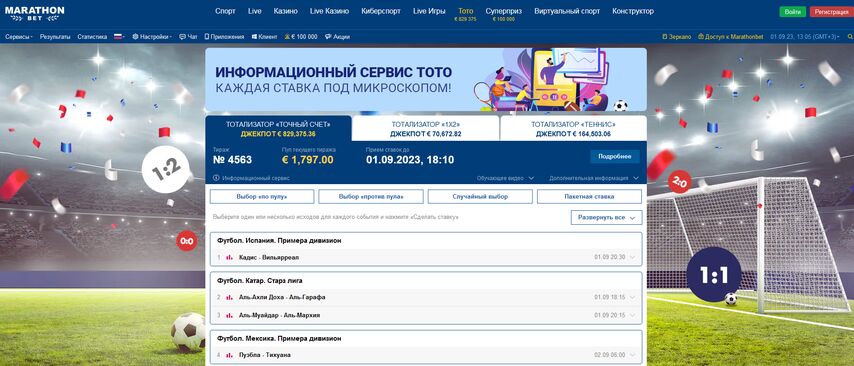Open Киберспорт in the top menu
Image resolution: width=854 pixels, height=366 pixels.
pyautogui.click(x=385, y=11)
